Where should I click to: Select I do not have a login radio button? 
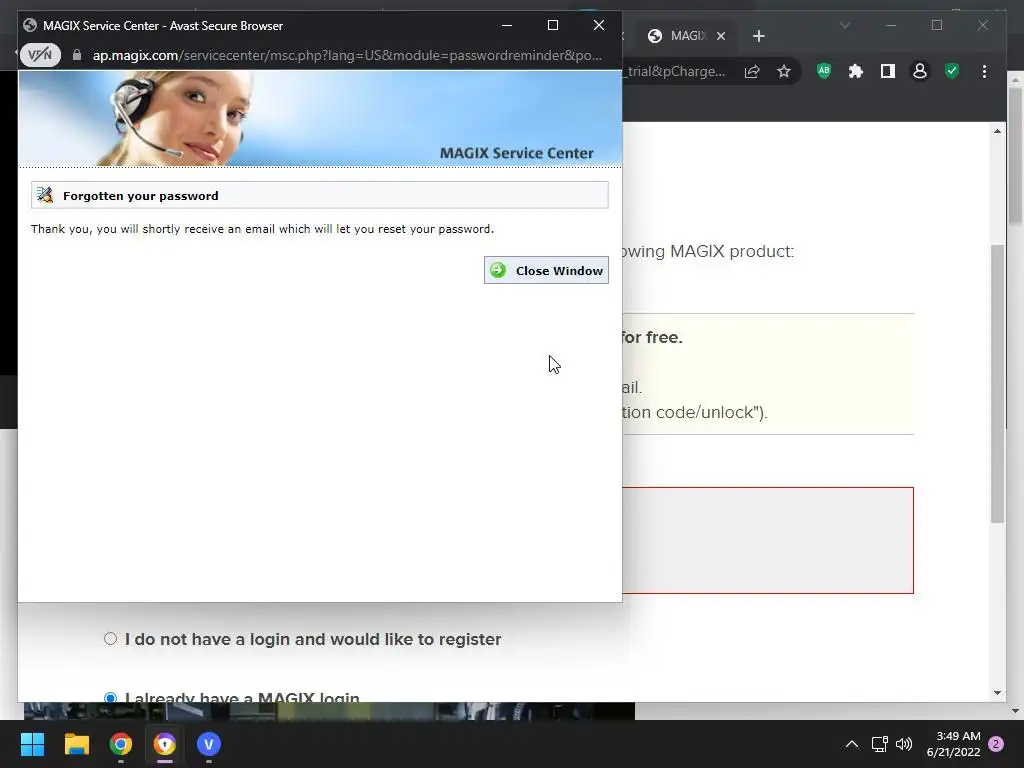tap(110, 638)
